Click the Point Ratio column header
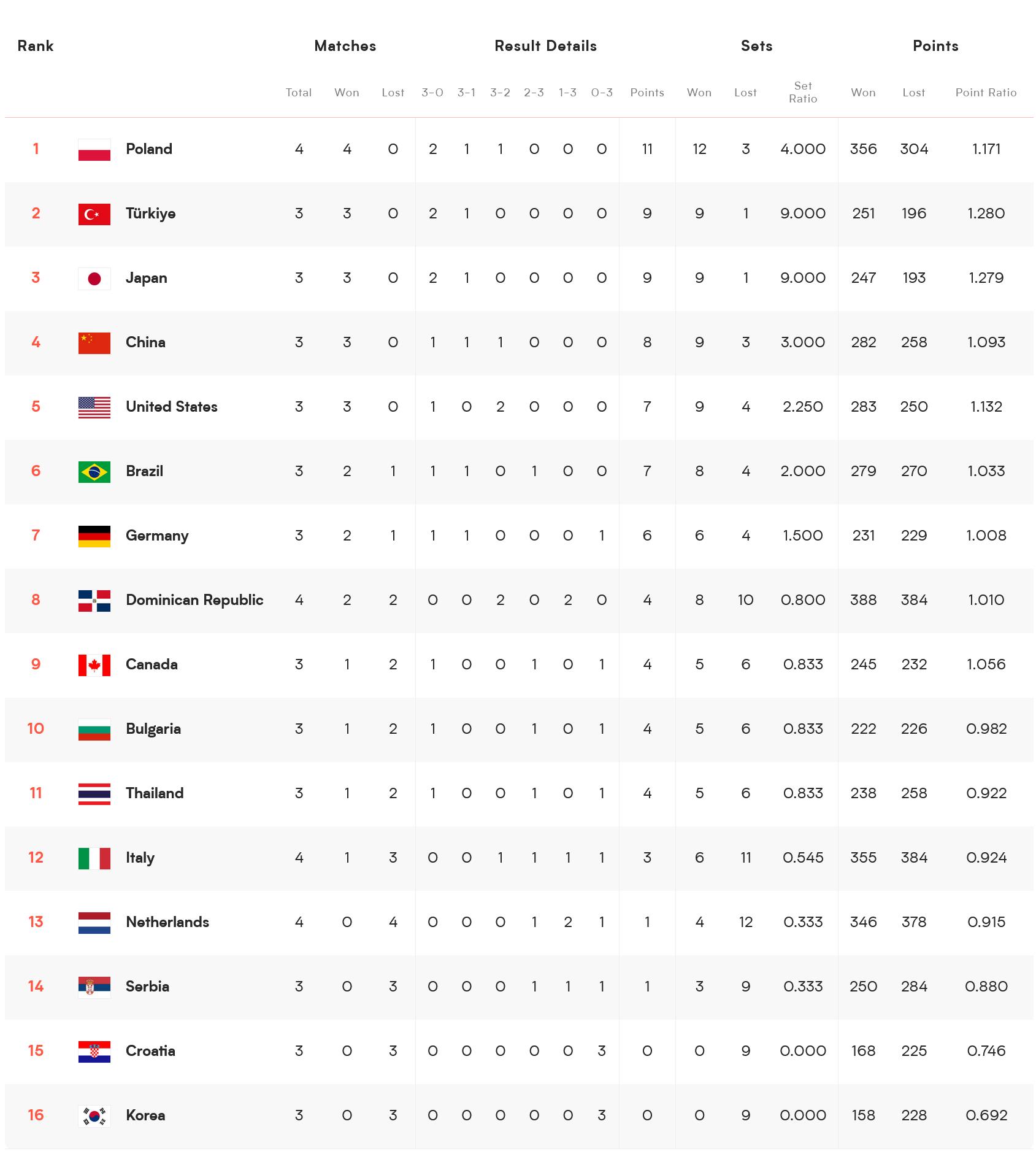This screenshot has width=1036, height=1151. point(986,93)
